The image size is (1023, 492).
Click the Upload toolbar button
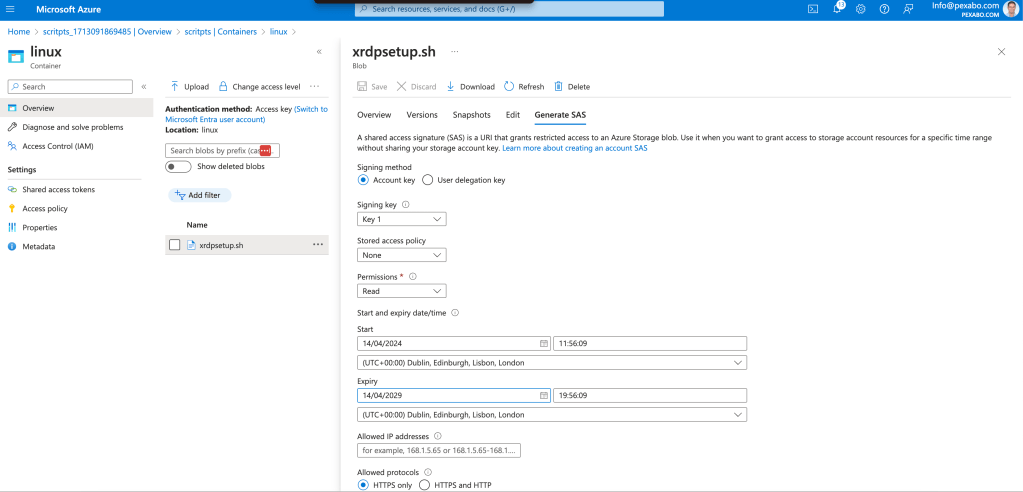tap(189, 86)
